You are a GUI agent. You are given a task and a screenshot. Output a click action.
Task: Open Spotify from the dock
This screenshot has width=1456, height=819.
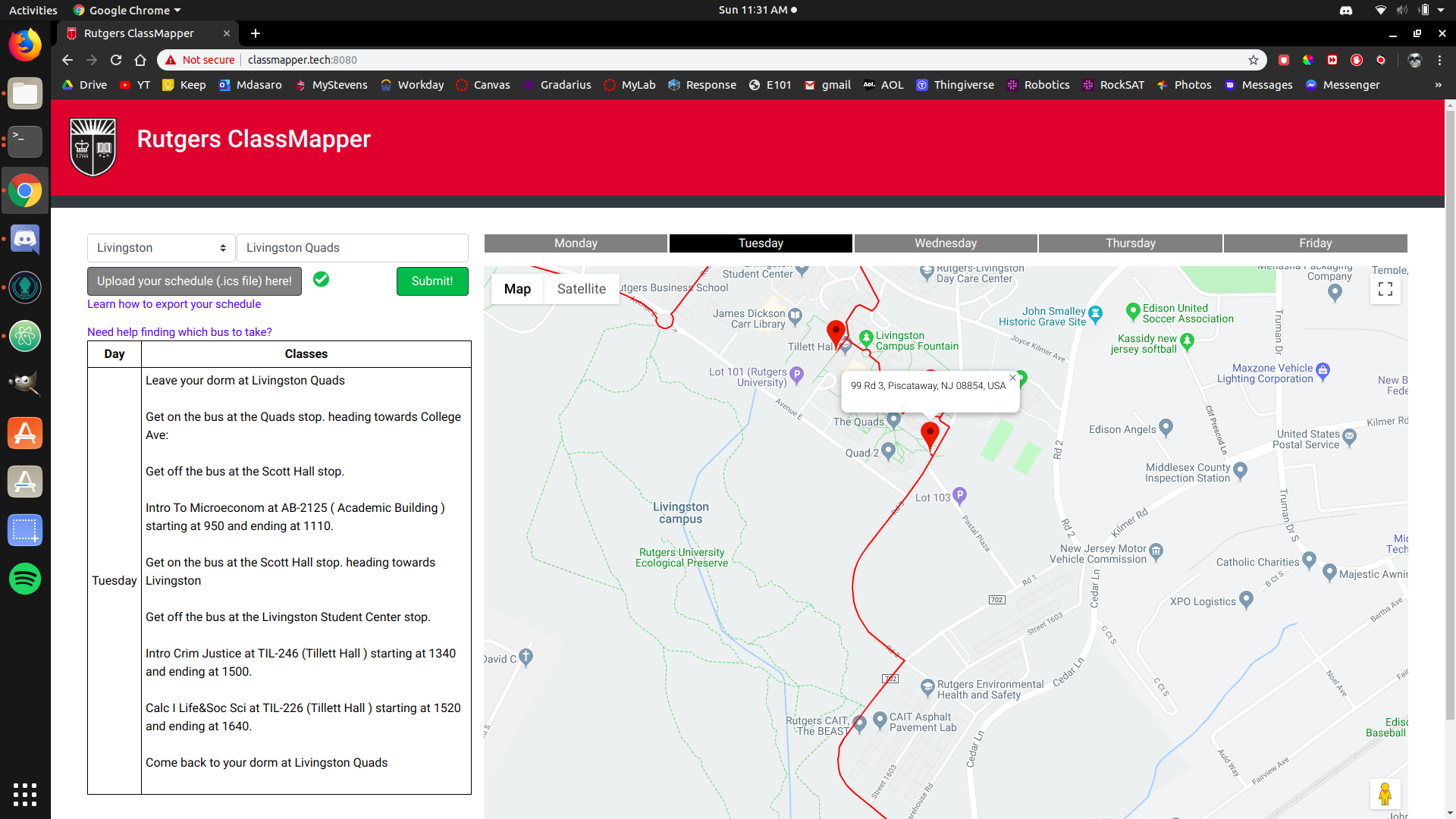click(25, 579)
